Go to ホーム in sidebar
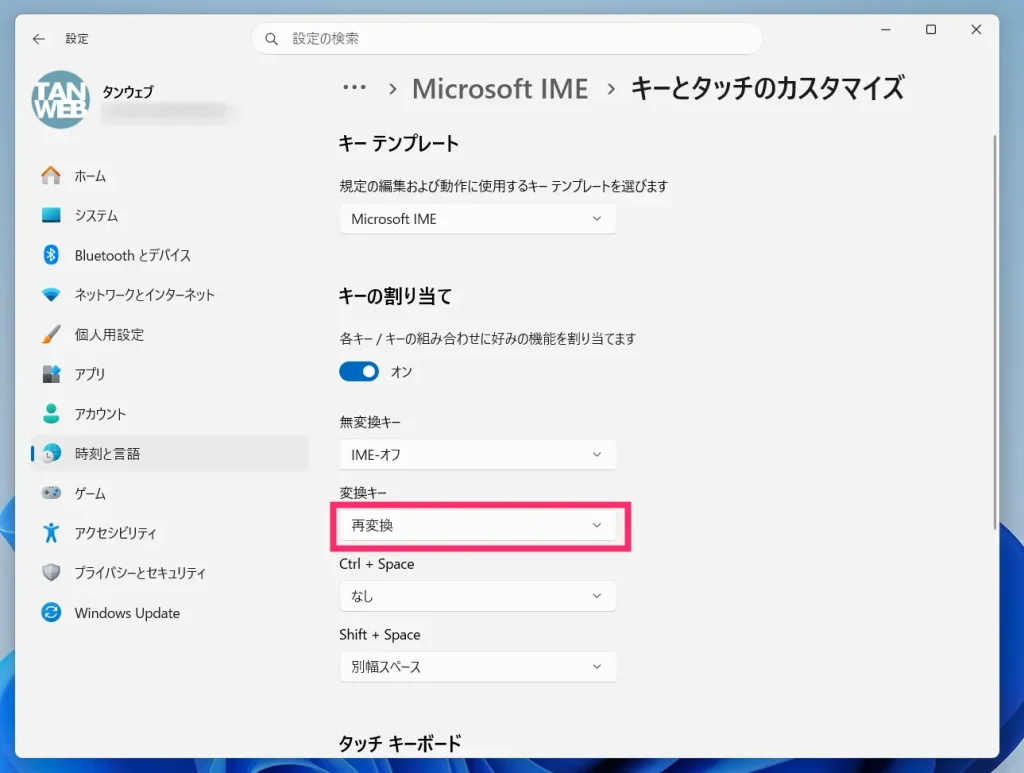Screen dimensions: 1024x773 pyautogui.click(x=169, y=176)
